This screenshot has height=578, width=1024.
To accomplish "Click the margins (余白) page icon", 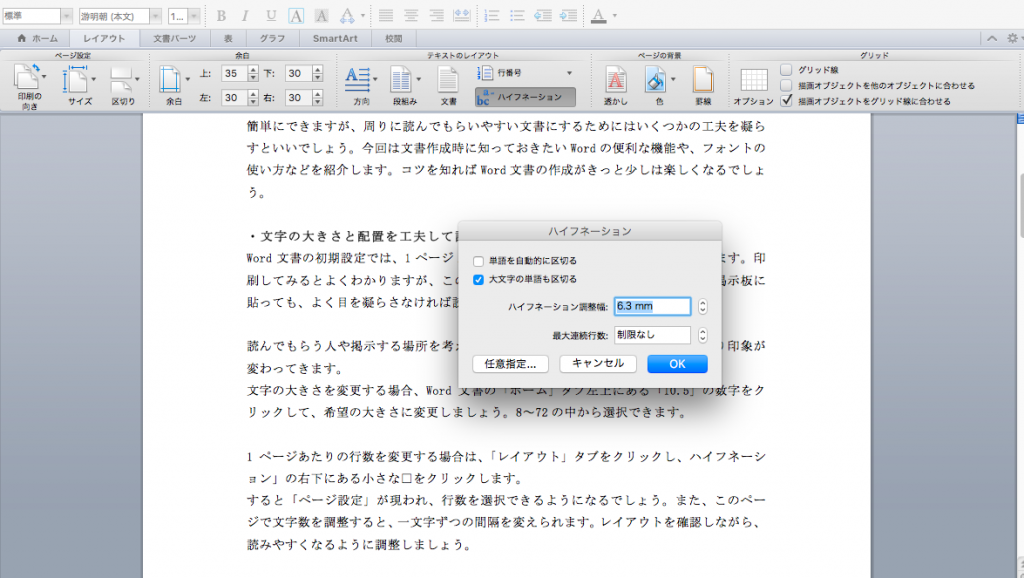I will (170, 80).
